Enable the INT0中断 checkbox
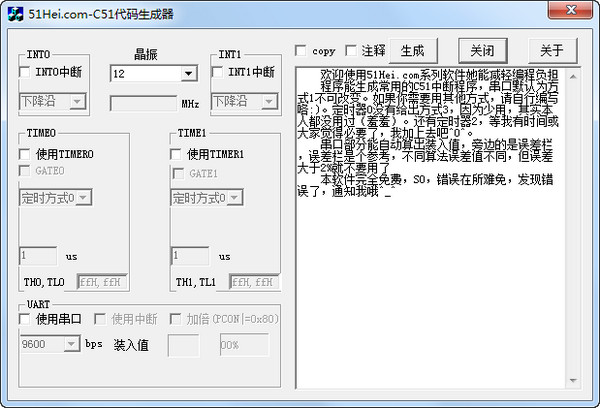This screenshot has width=600, height=408. click(x=25, y=72)
